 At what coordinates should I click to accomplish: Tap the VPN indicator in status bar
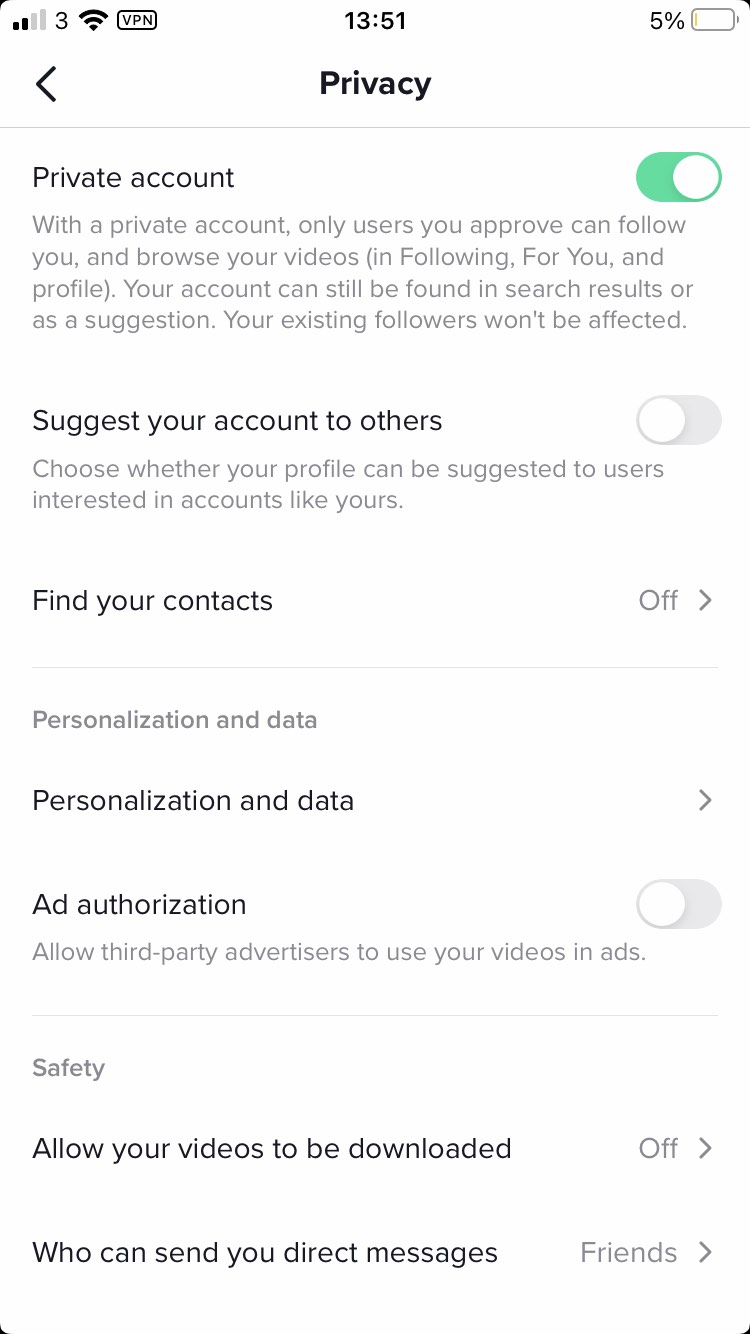tap(137, 21)
